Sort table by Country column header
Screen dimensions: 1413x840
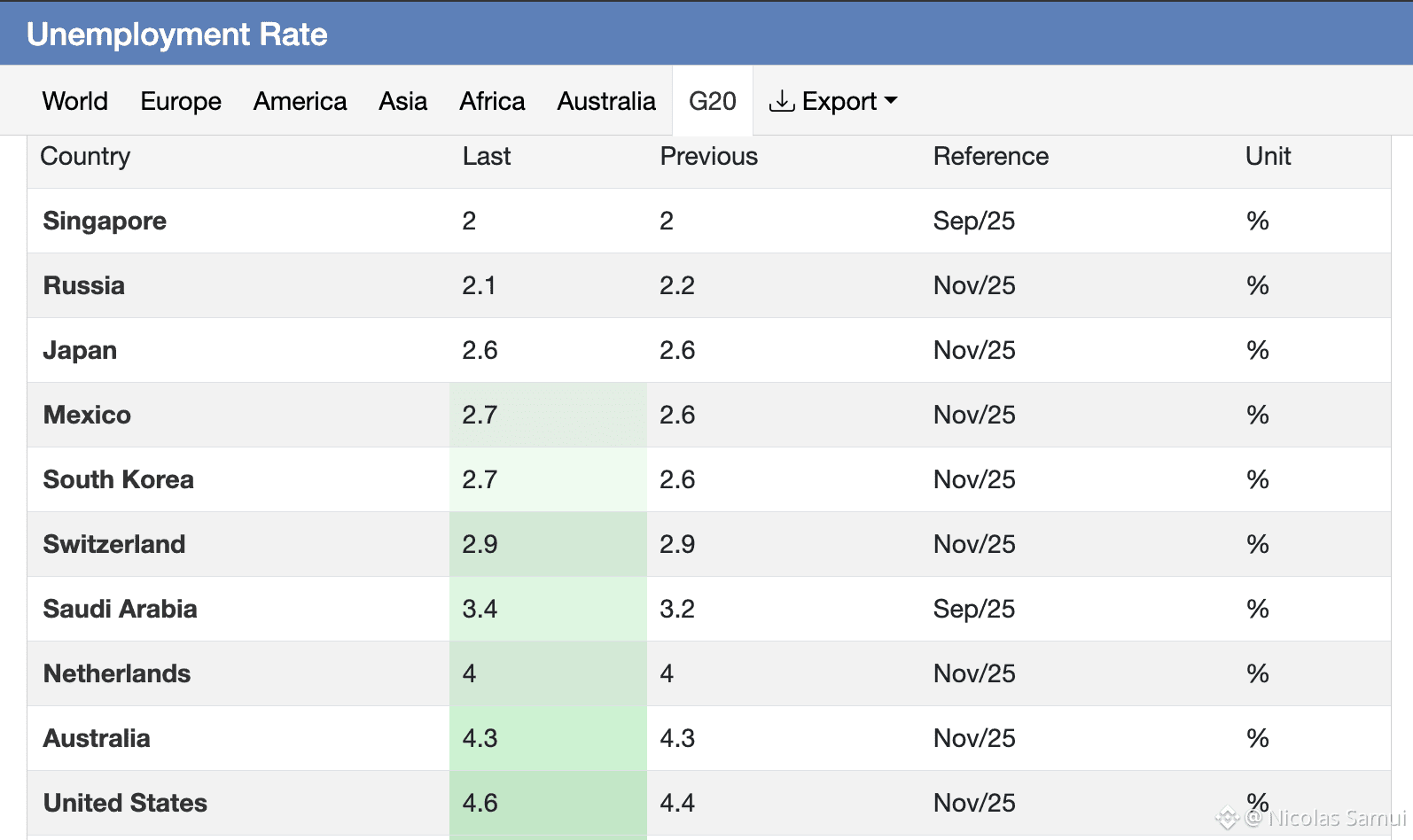coord(85,157)
